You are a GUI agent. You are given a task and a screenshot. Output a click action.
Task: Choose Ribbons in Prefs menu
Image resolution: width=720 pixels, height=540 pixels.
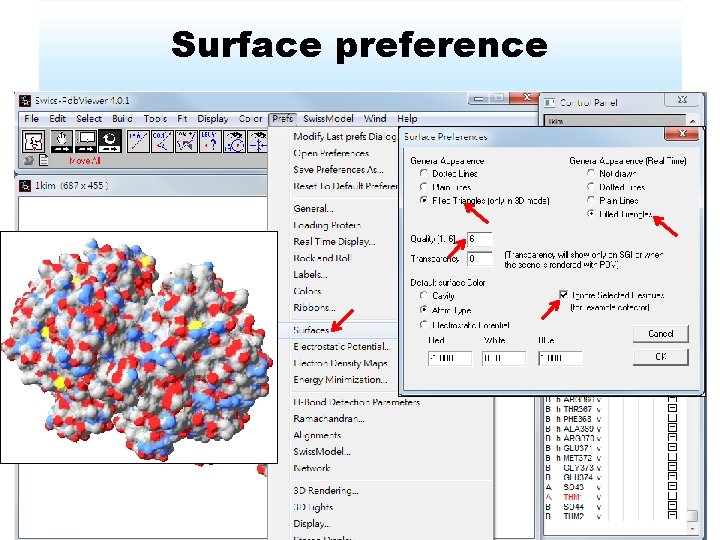click(x=314, y=307)
